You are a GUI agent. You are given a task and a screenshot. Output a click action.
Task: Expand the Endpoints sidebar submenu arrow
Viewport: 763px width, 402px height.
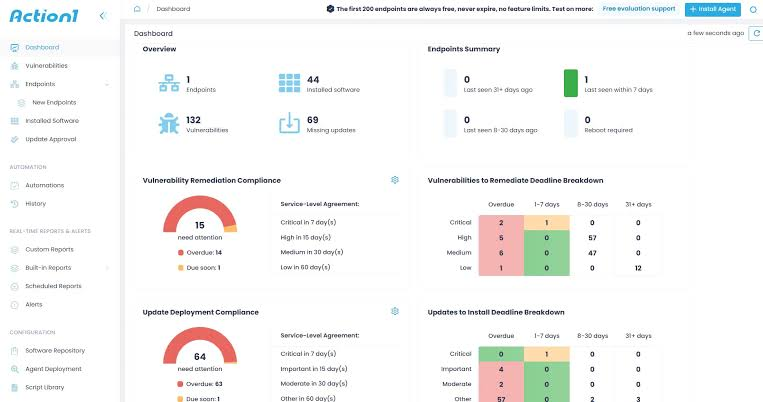tap(107, 85)
